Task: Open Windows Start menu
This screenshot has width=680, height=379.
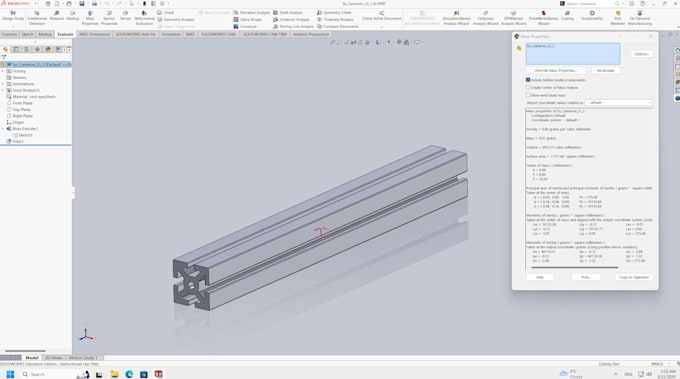Action: point(10,374)
